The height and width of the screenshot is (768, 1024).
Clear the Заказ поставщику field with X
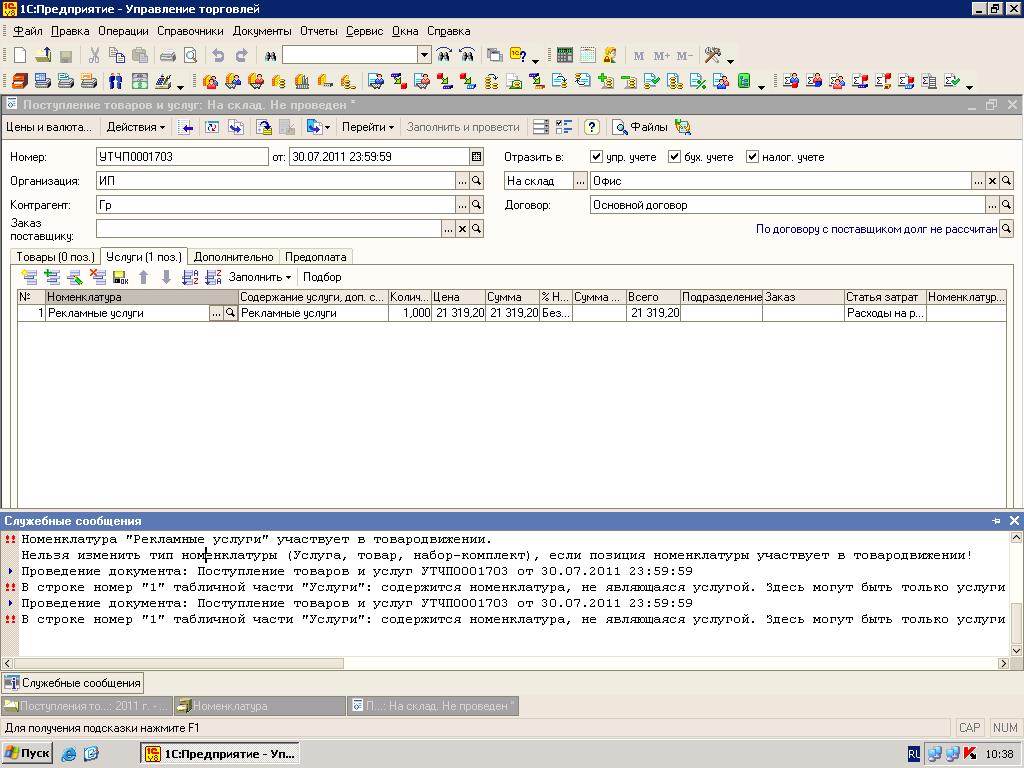point(462,229)
